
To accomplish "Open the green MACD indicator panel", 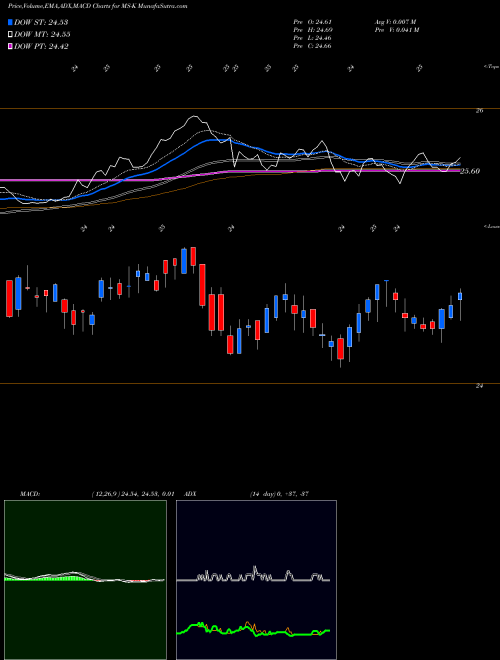I will pyautogui.click(x=85, y=580).
